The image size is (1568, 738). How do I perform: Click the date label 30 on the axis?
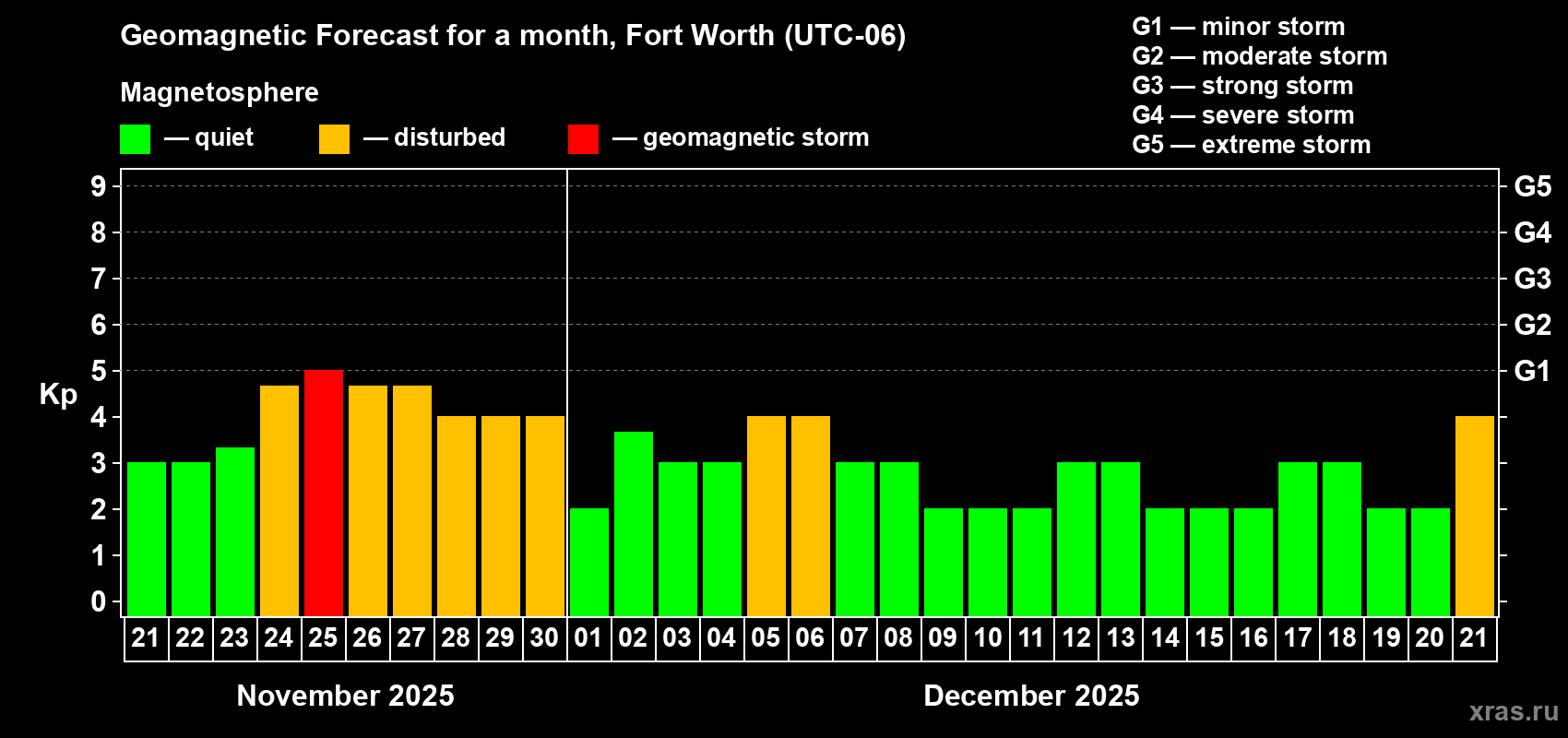coord(544,638)
